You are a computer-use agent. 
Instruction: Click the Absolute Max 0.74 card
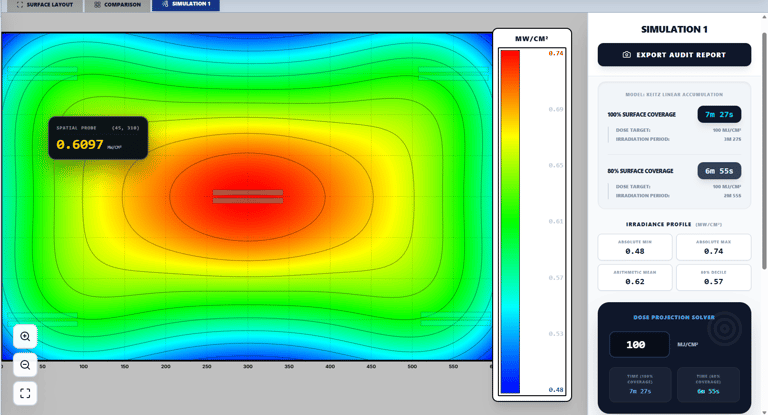point(714,247)
